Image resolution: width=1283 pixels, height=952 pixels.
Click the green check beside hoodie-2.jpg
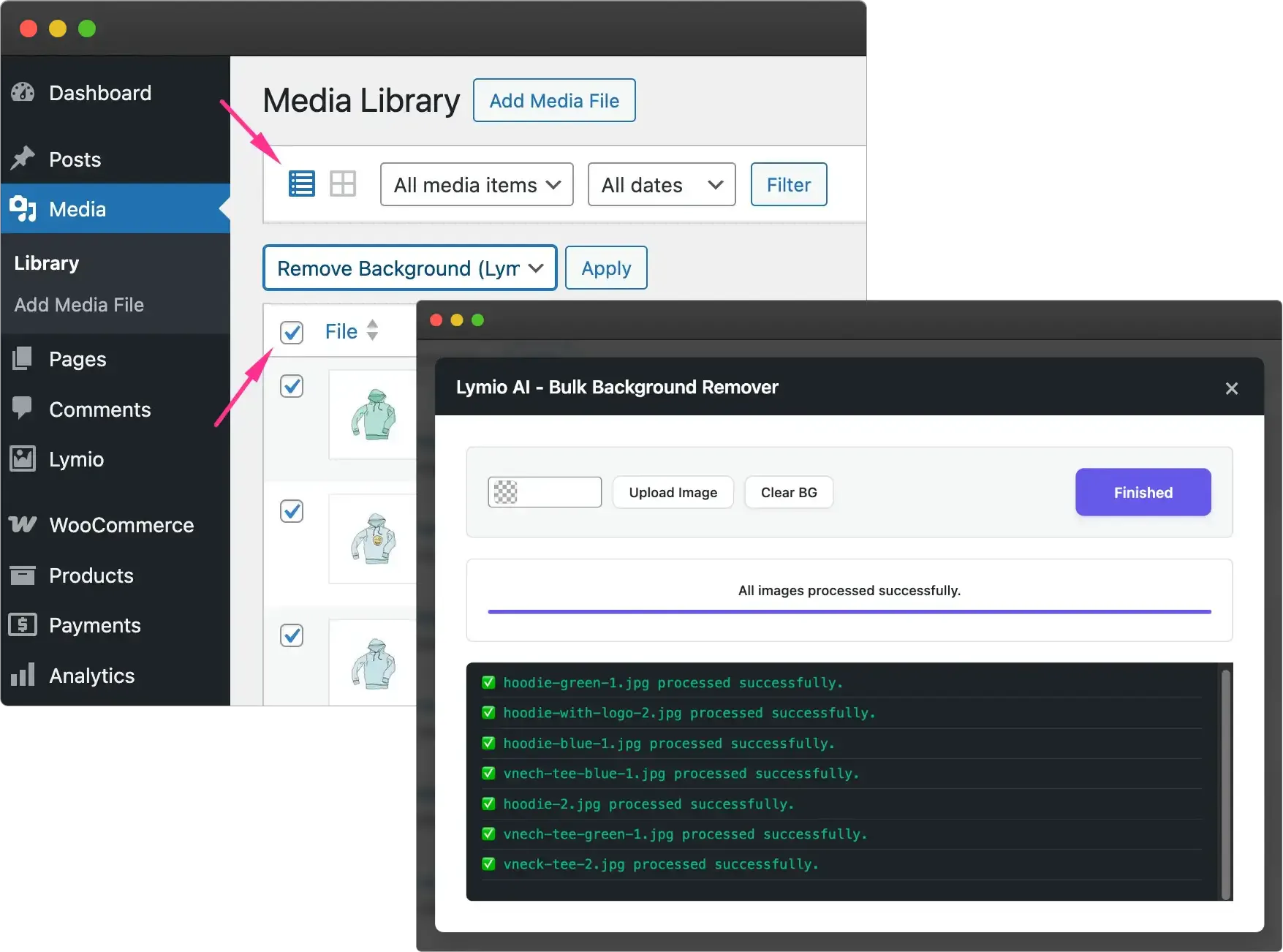coord(488,804)
